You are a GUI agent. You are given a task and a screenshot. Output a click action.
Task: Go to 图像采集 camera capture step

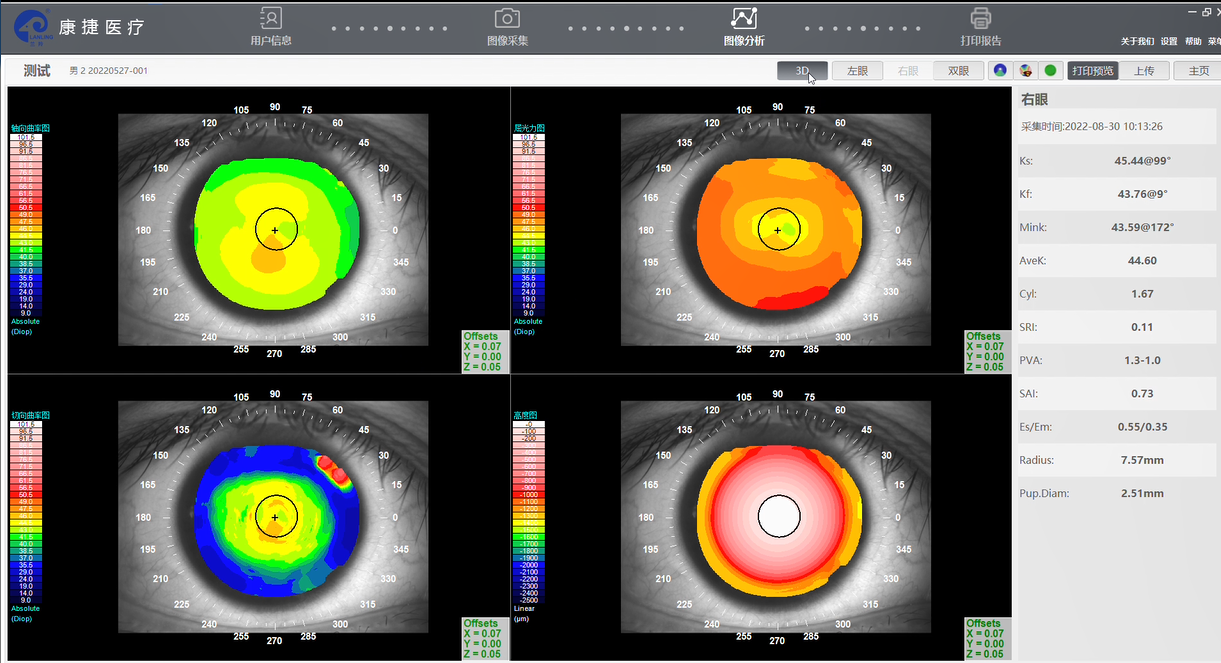[507, 19]
